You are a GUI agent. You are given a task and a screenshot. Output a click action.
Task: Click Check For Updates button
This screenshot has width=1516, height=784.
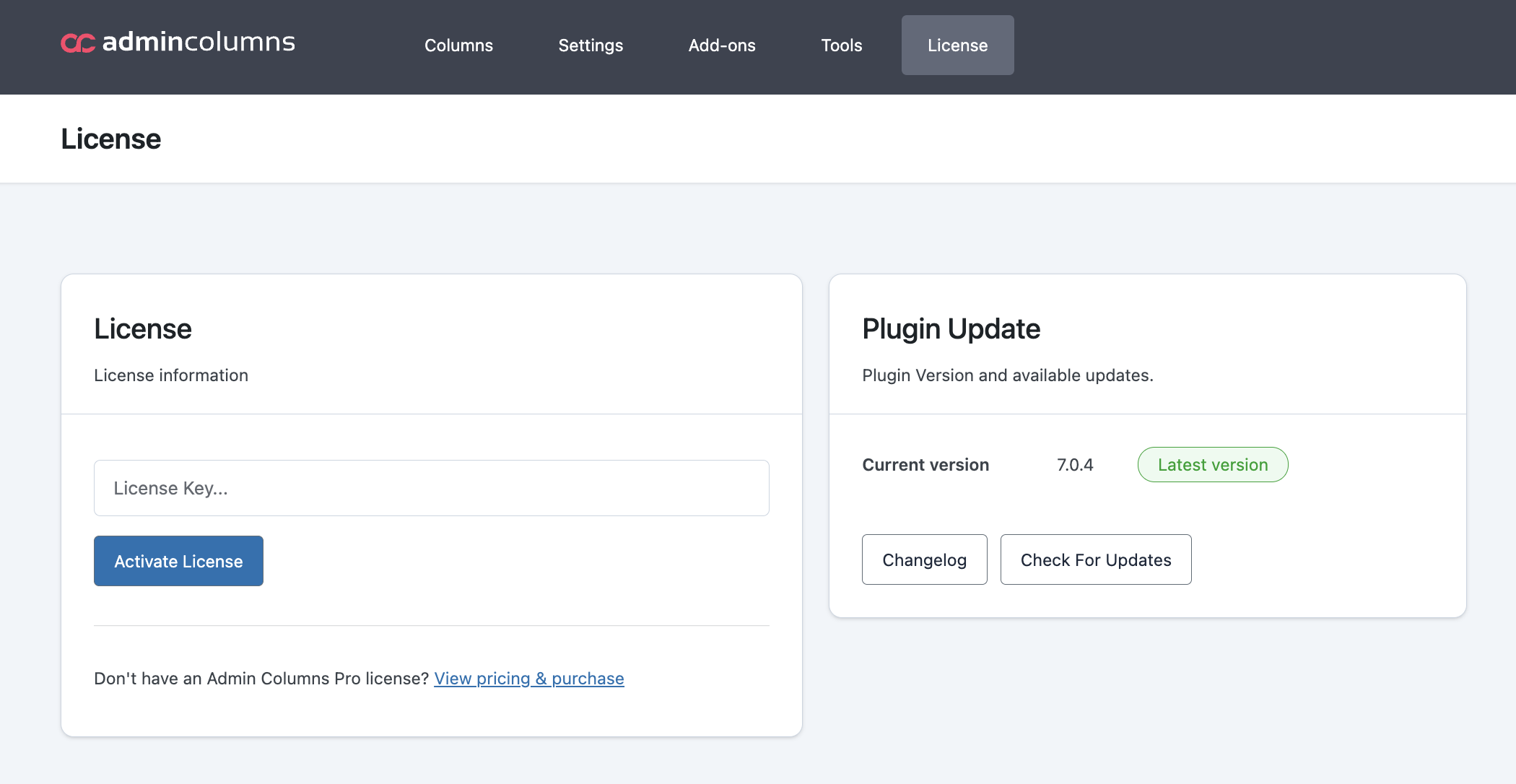click(x=1095, y=559)
